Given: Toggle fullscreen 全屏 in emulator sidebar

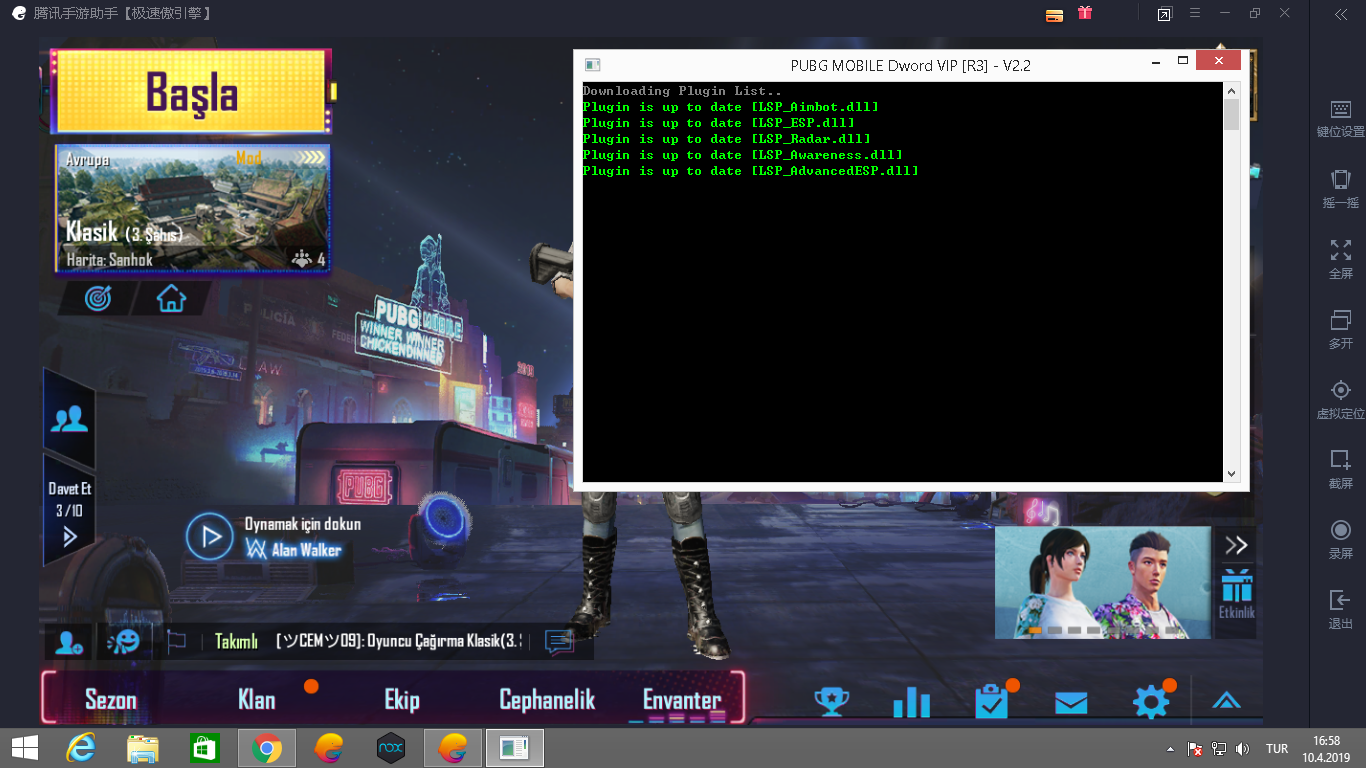Looking at the screenshot, I should pos(1340,259).
